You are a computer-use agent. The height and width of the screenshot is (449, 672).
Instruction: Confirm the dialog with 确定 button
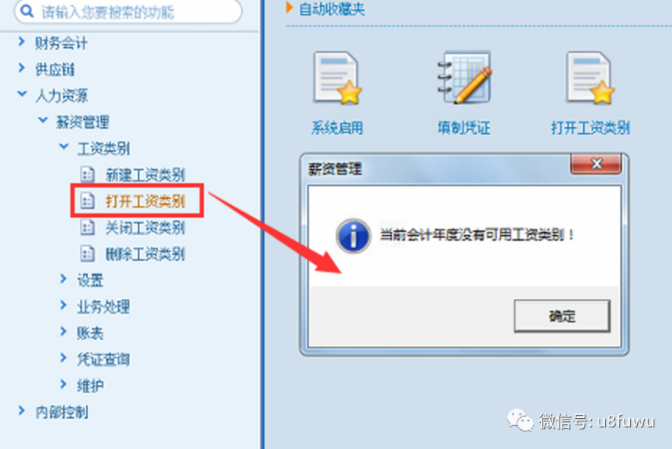[562, 316]
